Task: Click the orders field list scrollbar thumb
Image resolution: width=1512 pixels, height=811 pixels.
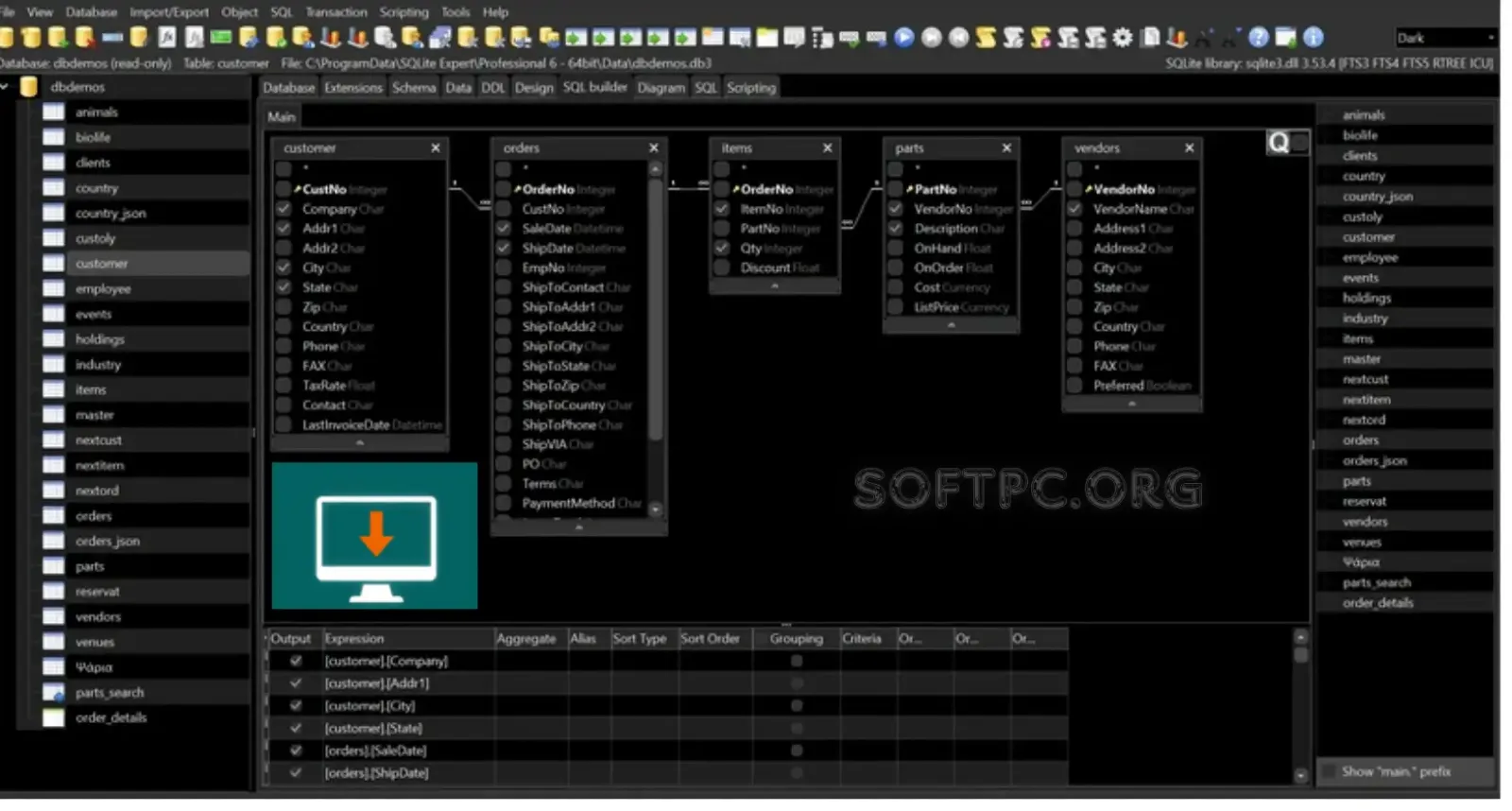Action: click(656, 307)
